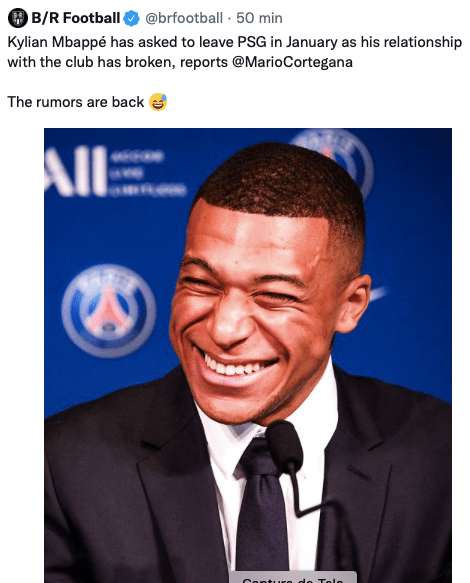Open the attached photo of the smiling player
Screen dimensions: 470x583
point(248,355)
